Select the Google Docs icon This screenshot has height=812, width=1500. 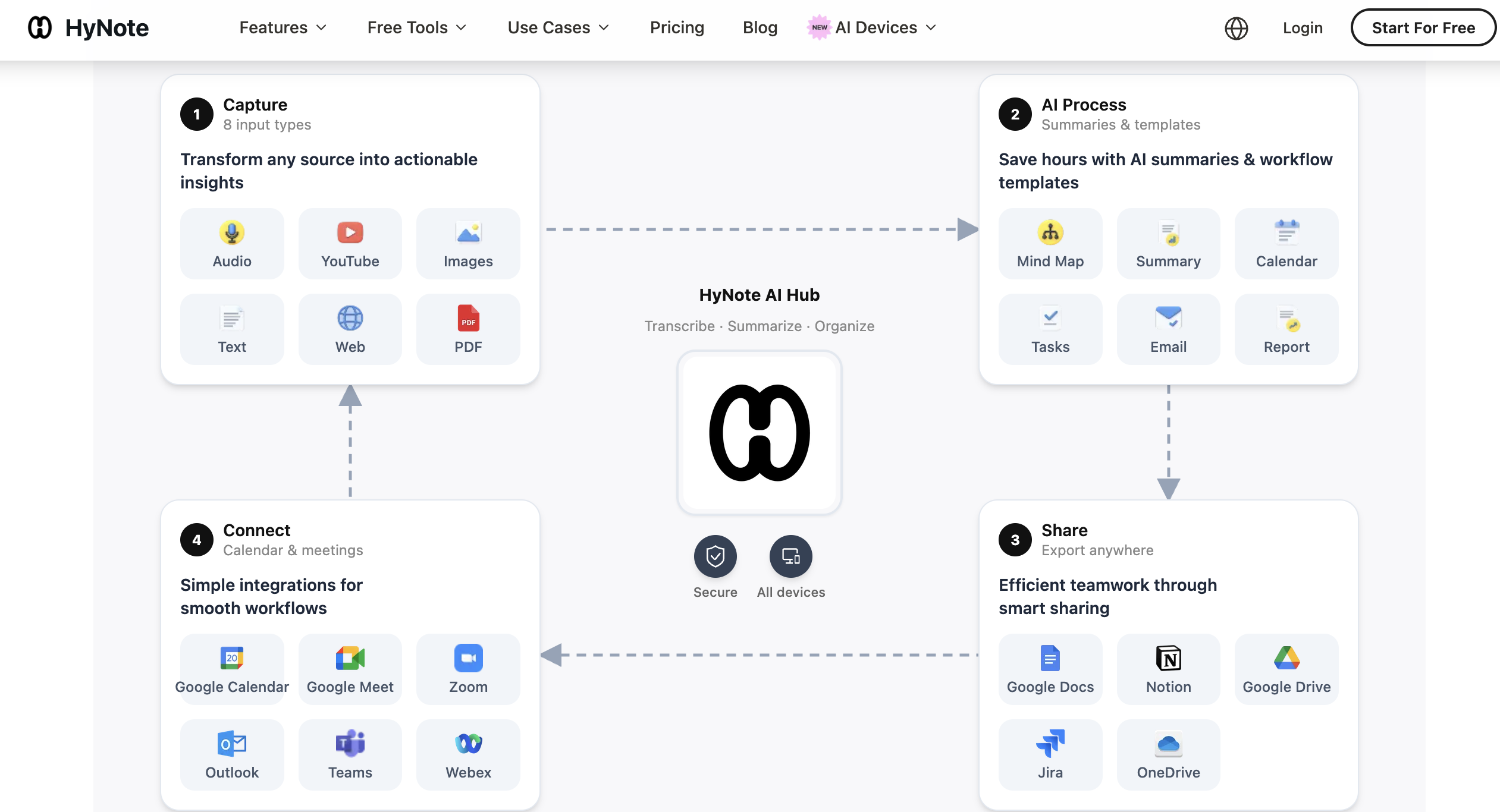click(1050, 658)
